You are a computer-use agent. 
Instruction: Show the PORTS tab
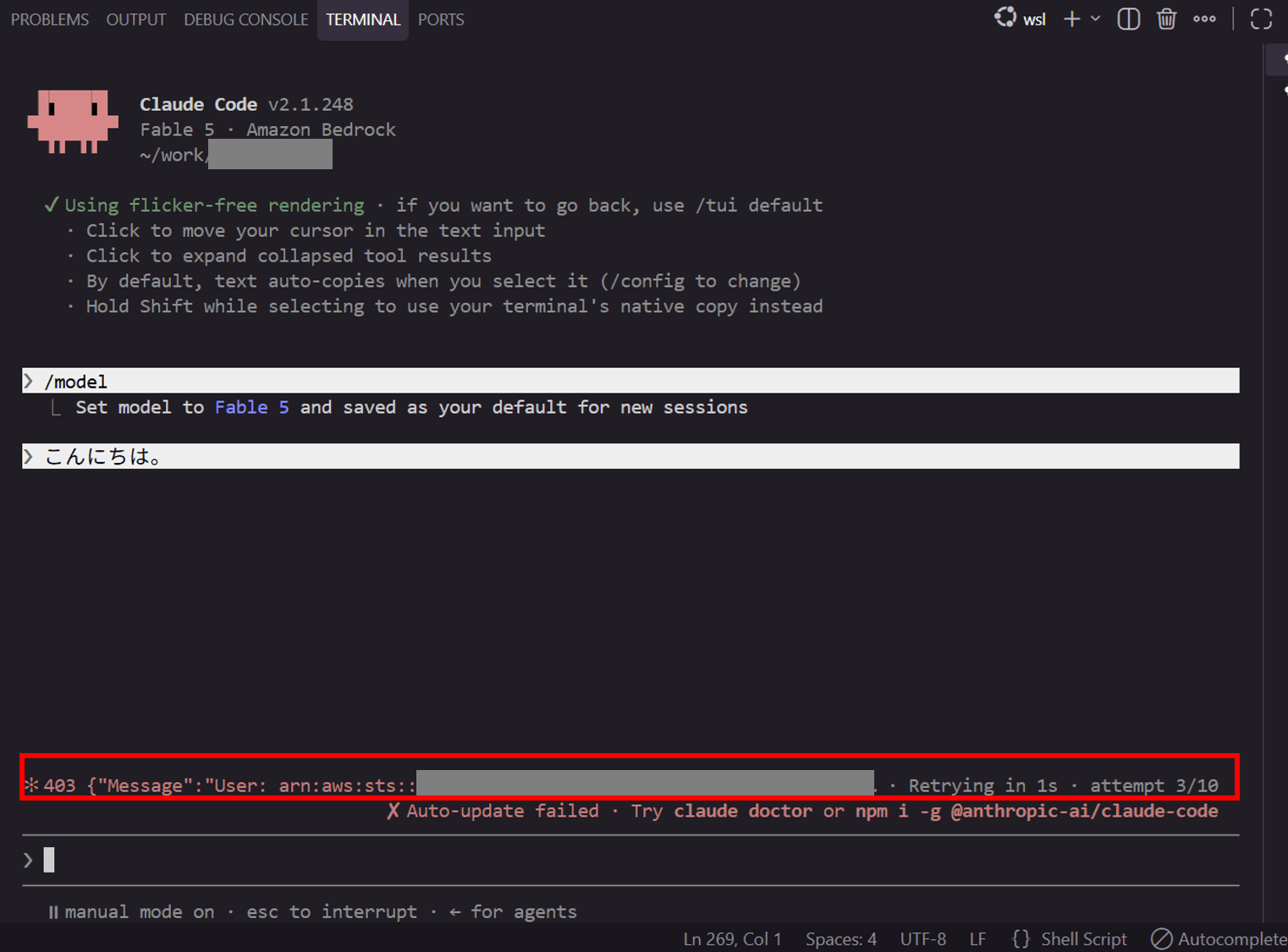tap(441, 19)
